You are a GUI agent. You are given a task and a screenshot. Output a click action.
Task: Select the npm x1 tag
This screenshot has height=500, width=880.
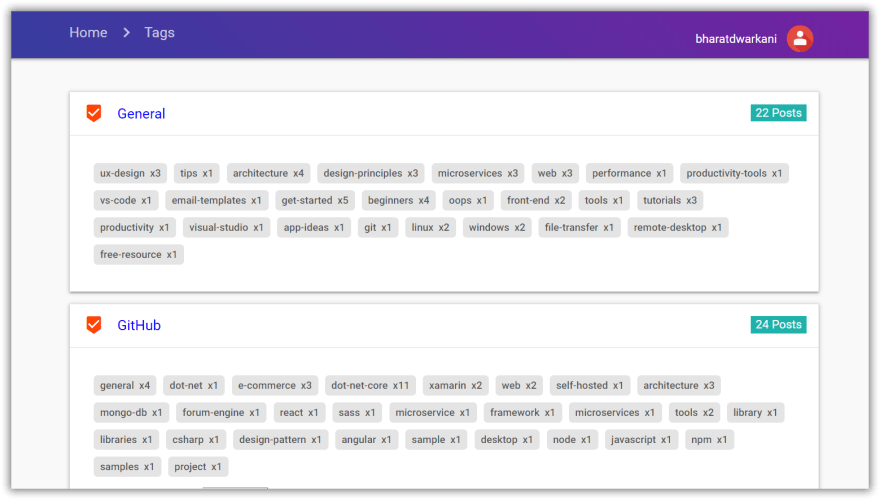pos(709,439)
